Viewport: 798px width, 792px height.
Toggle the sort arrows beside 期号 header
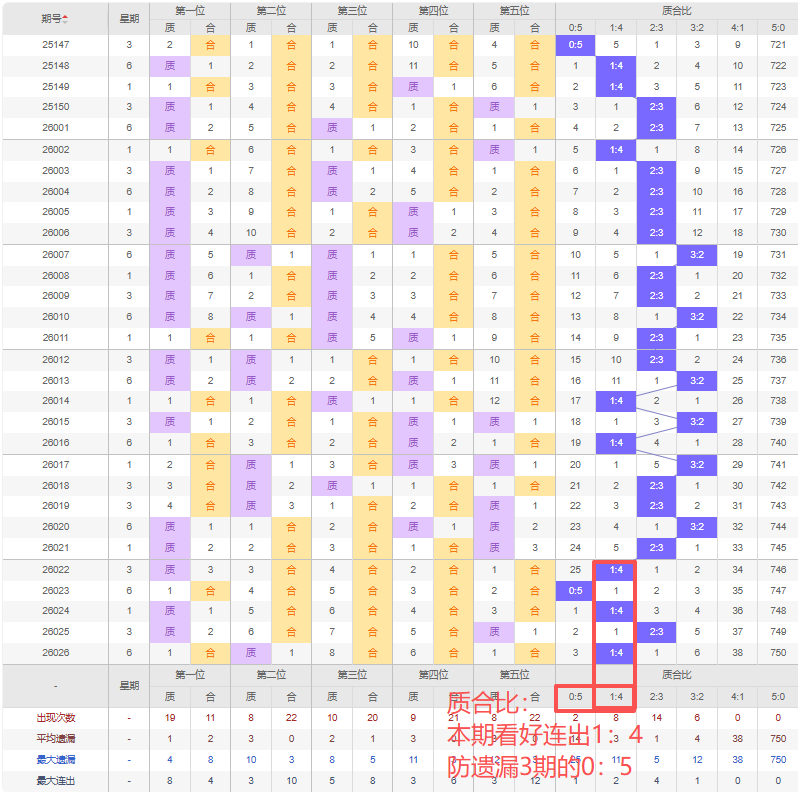pos(65,19)
